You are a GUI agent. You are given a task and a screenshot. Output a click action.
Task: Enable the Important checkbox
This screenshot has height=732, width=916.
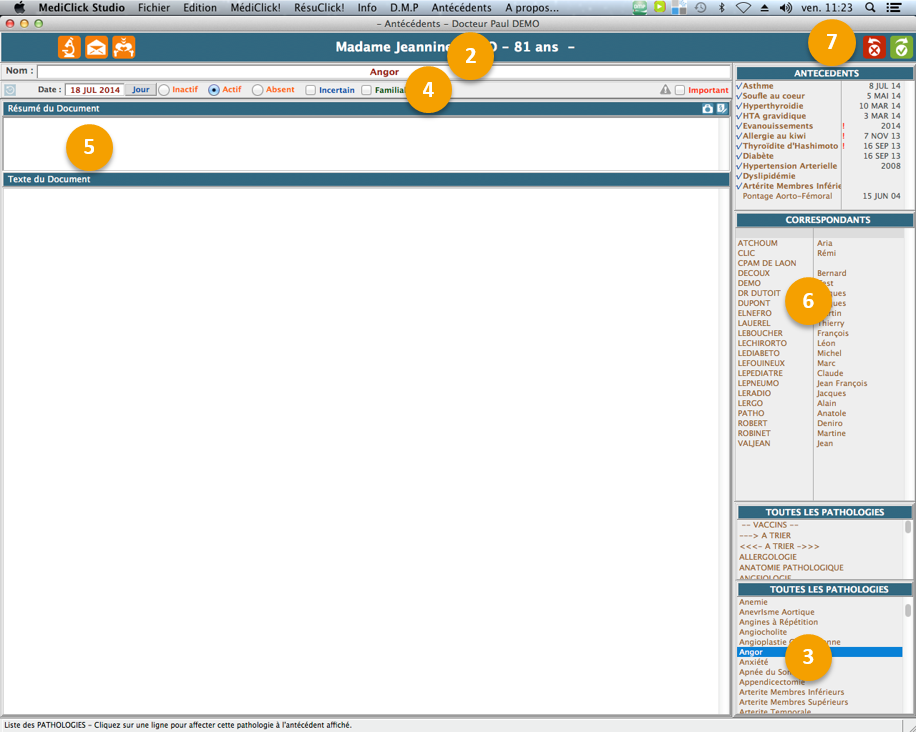tap(680, 90)
